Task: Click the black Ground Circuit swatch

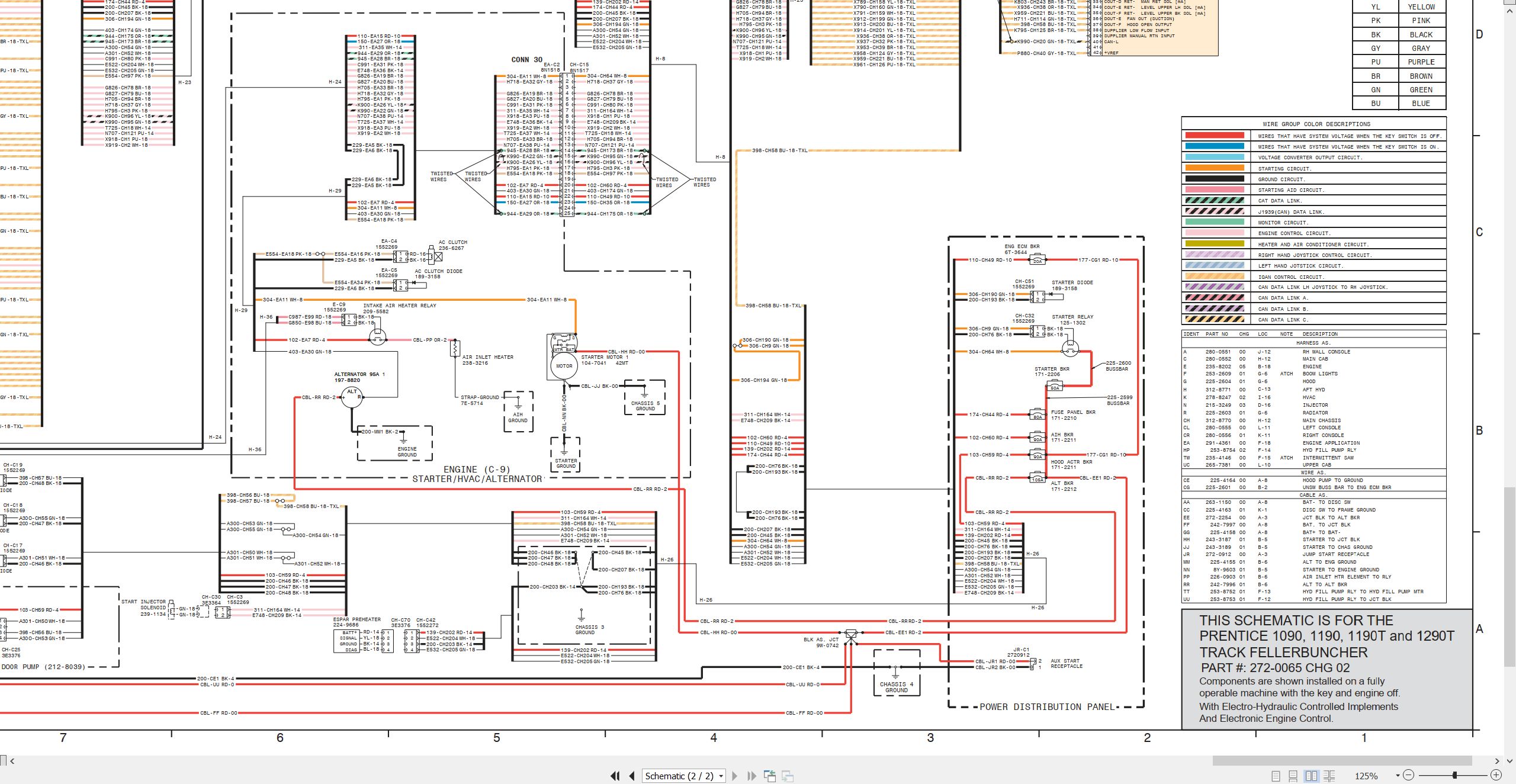Action: tap(1215, 179)
